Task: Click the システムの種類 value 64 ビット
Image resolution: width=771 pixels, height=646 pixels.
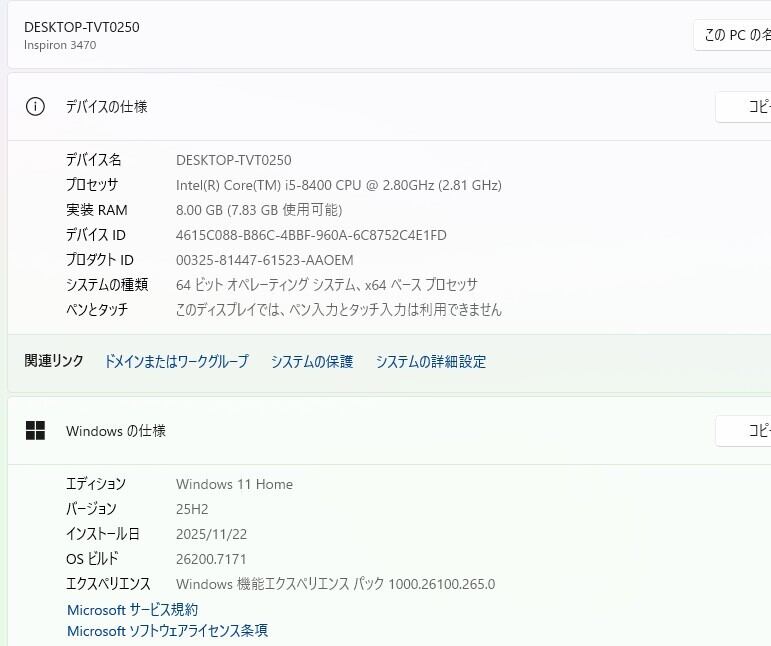Action: 326,285
